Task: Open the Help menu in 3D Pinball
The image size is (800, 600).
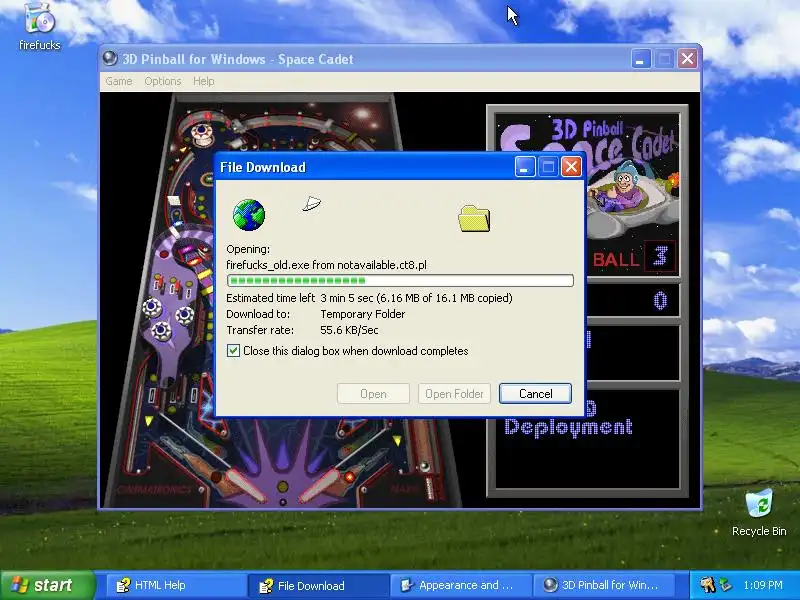Action: pyautogui.click(x=204, y=81)
